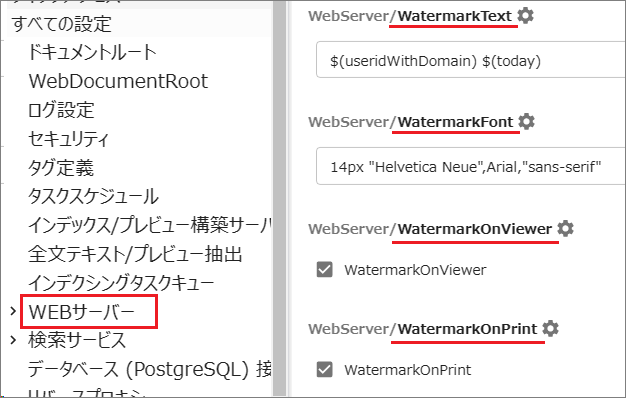
Task: Select 全文テキスト/プレビュー抽出 item
Action: (135, 254)
